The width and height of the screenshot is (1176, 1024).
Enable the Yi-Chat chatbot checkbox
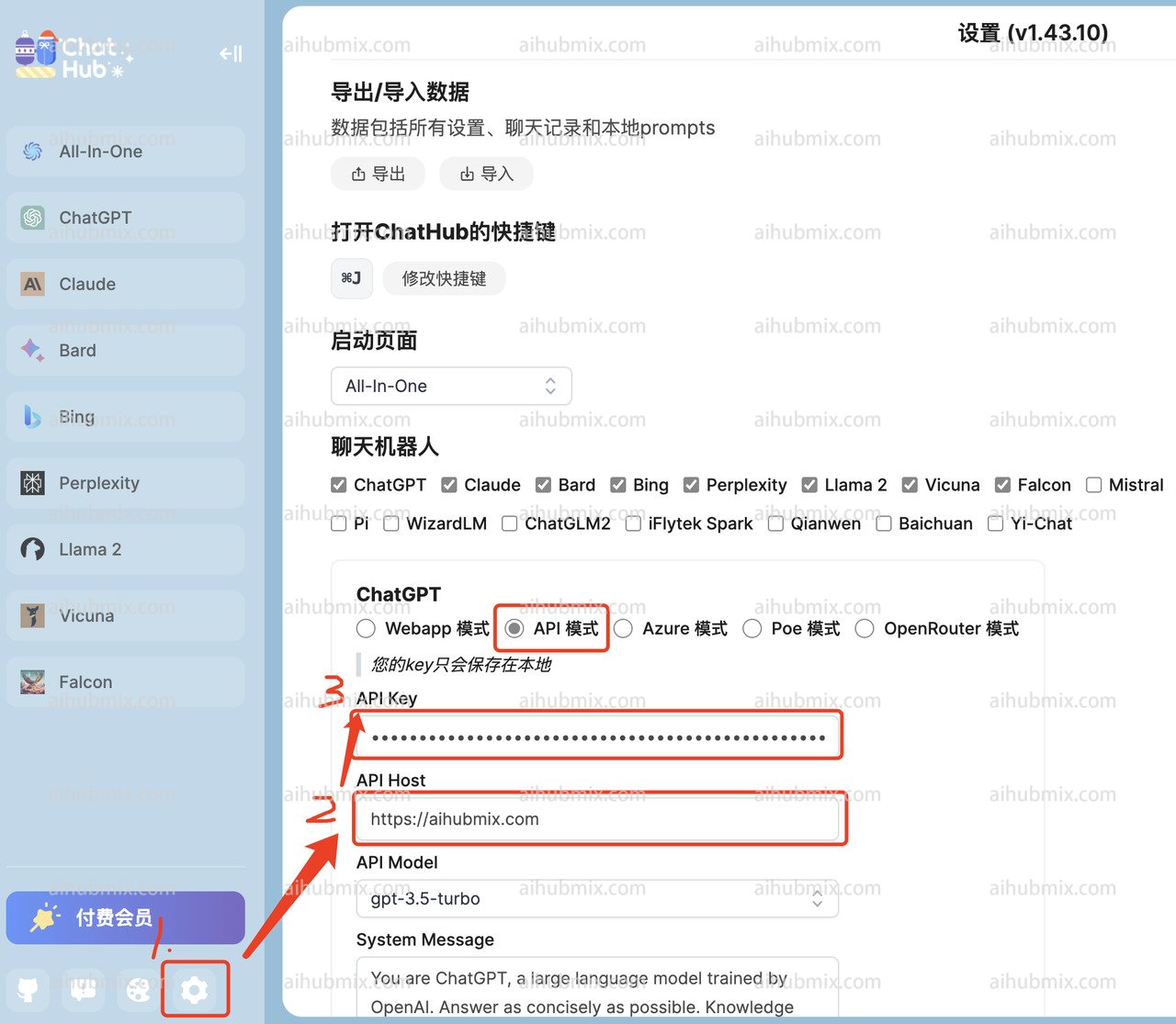tap(995, 523)
